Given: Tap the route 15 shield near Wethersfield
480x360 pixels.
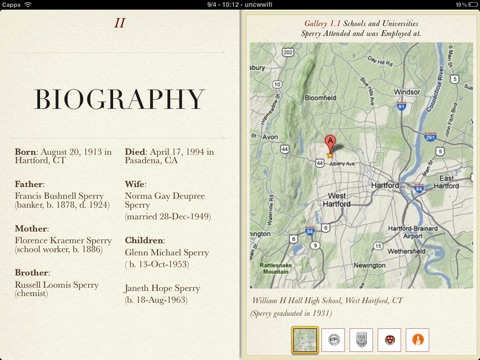Looking at the screenshot, I should [x=378, y=246].
